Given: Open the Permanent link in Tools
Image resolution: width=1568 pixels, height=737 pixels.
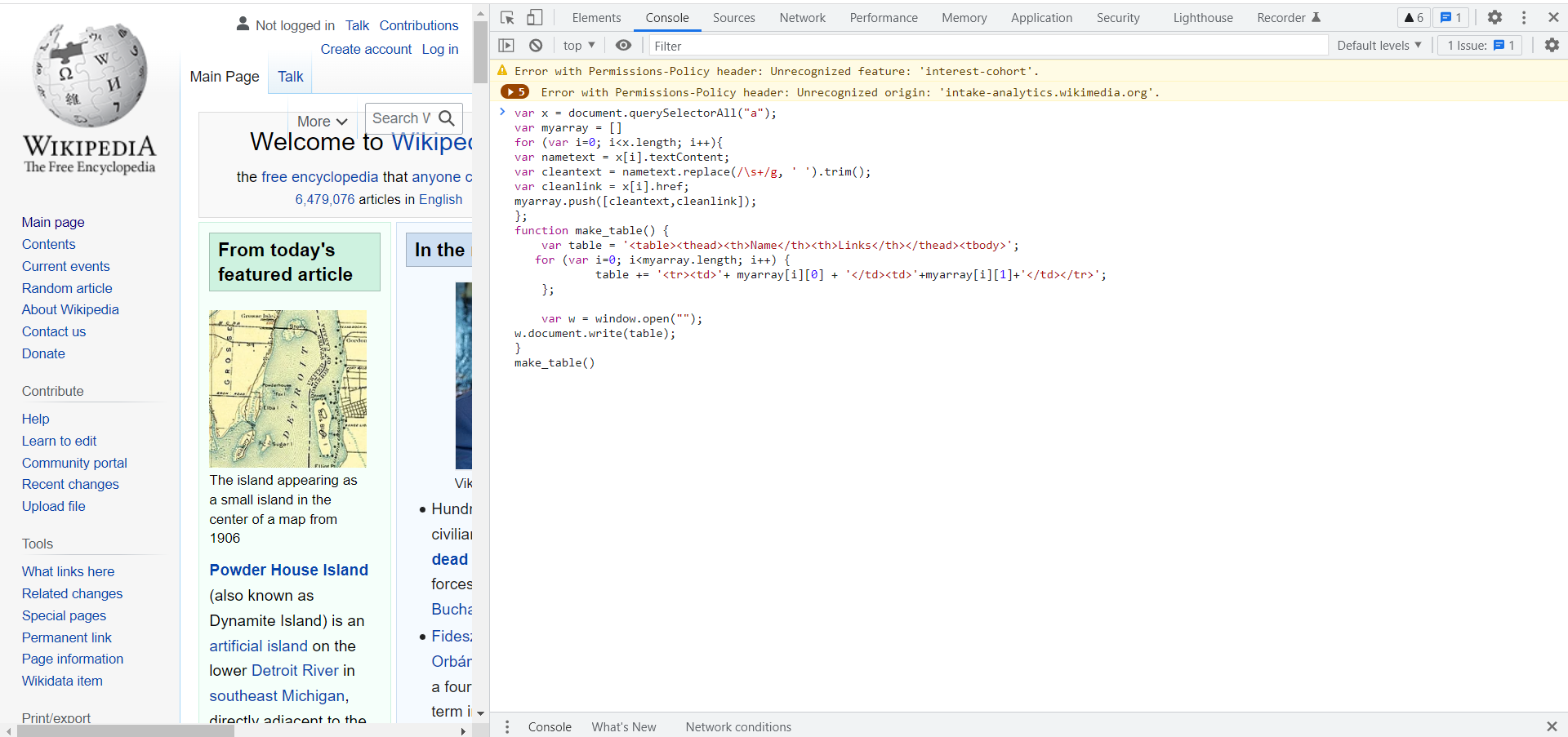Looking at the screenshot, I should point(66,637).
